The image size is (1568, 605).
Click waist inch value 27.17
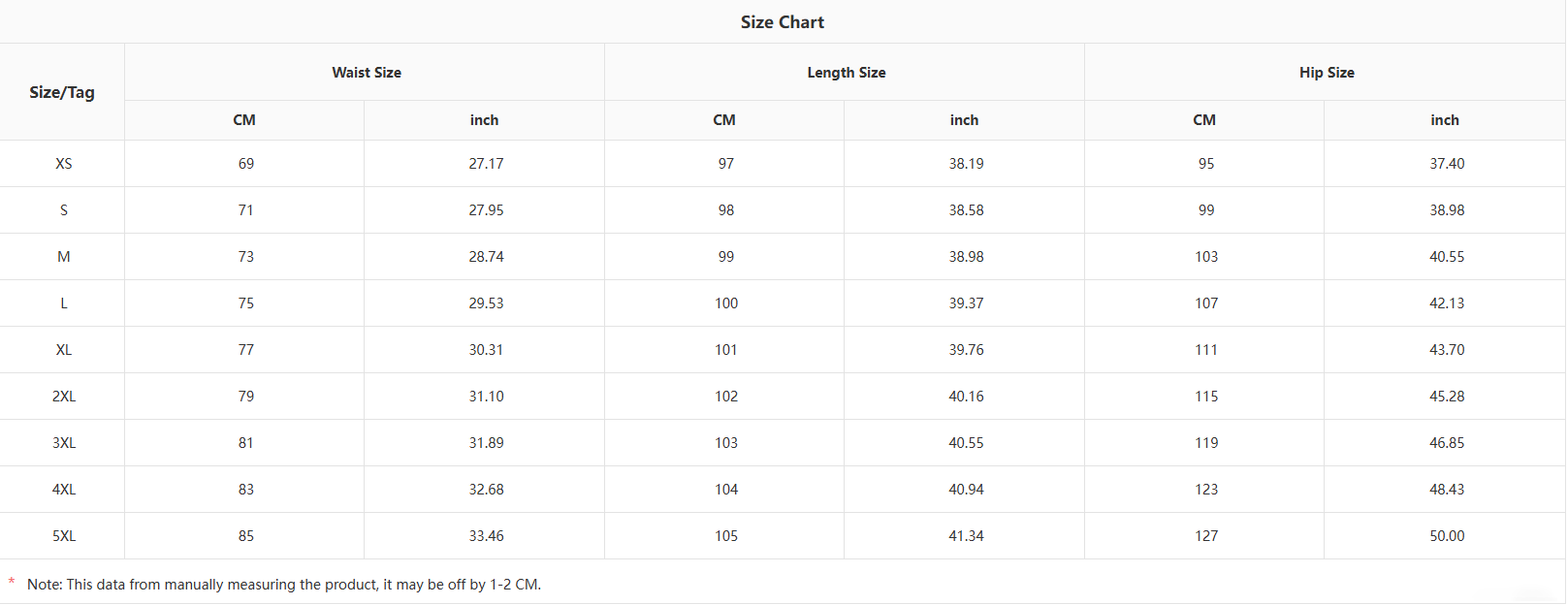486,164
